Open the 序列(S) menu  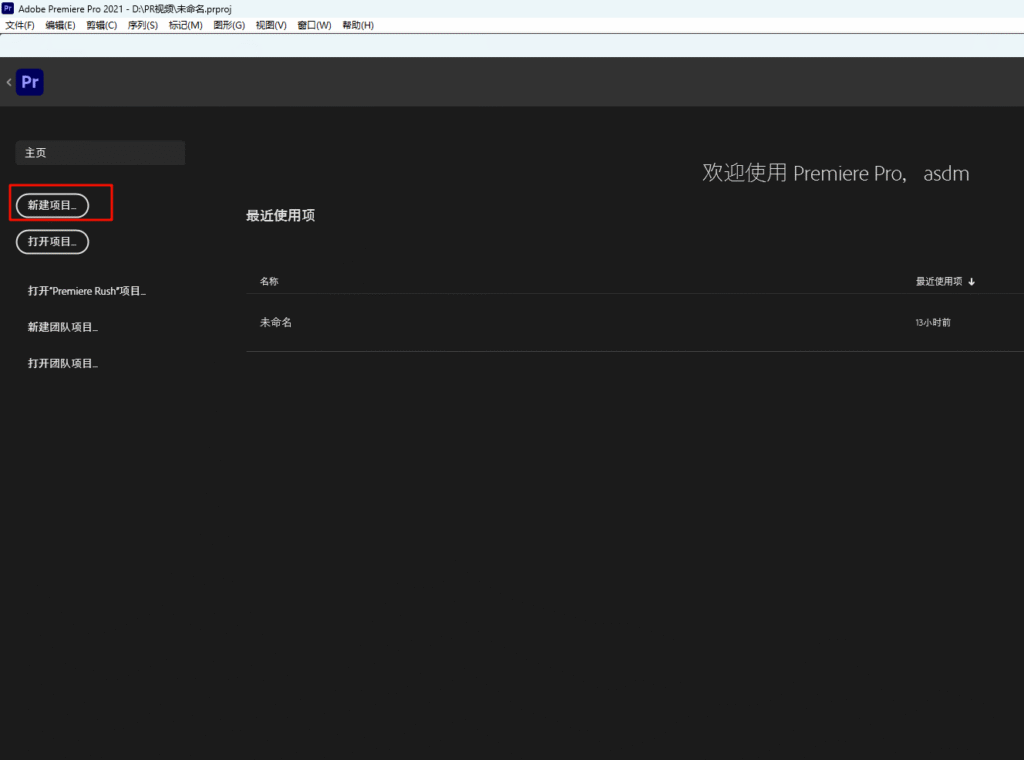point(143,25)
